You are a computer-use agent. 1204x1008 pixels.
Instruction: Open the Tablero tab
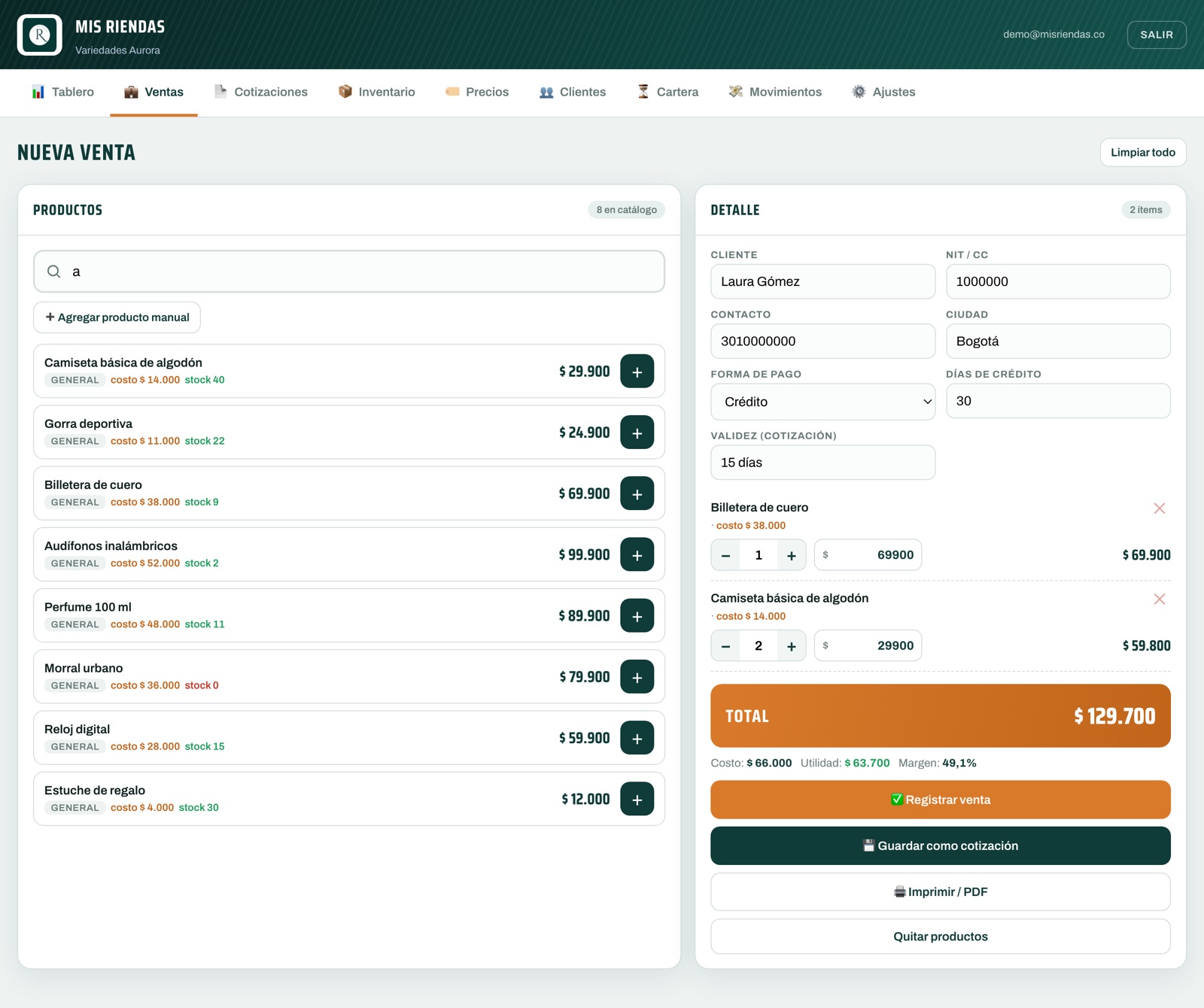(x=63, y=92)
